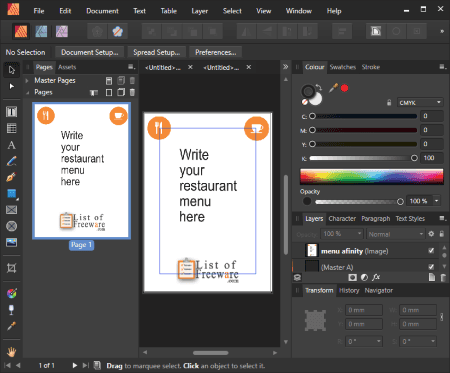Click the Spread Setup button
The height and width of the screenshot is (373, 450).
point(157,52)
